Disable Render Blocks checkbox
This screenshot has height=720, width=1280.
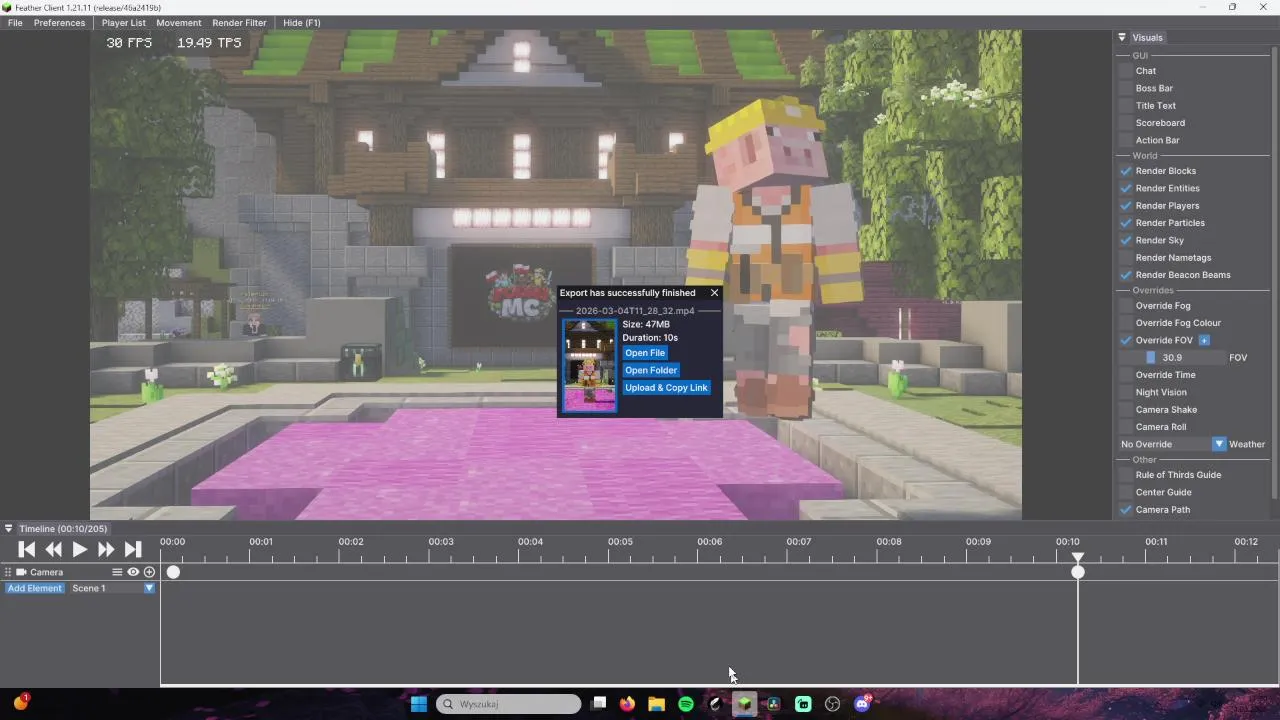[x=1126, y=171]
